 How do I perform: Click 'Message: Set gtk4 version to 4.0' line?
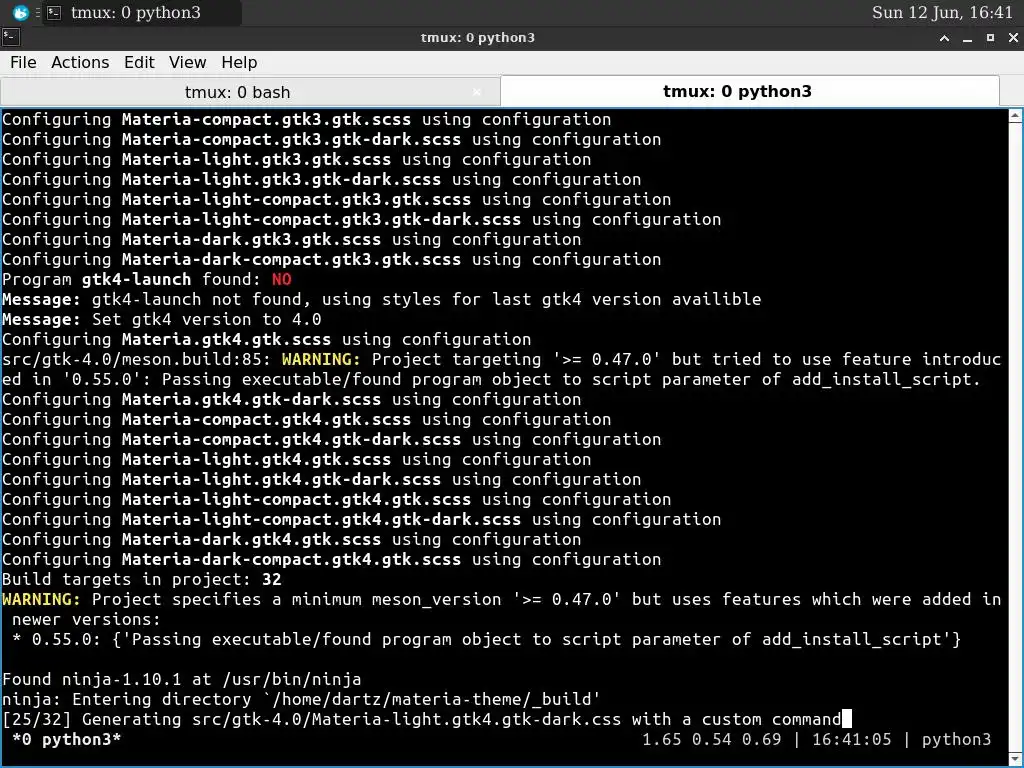click(x=161, y=319)
